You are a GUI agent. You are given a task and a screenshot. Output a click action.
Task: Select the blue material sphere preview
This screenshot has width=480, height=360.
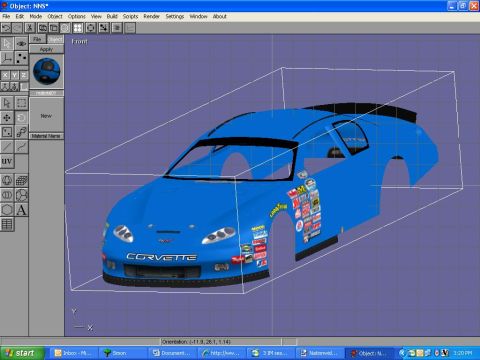(x=47, y=71)
